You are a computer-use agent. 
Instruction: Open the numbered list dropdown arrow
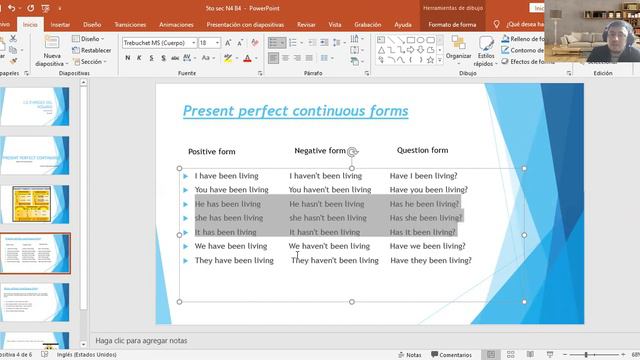coord(302,42)
